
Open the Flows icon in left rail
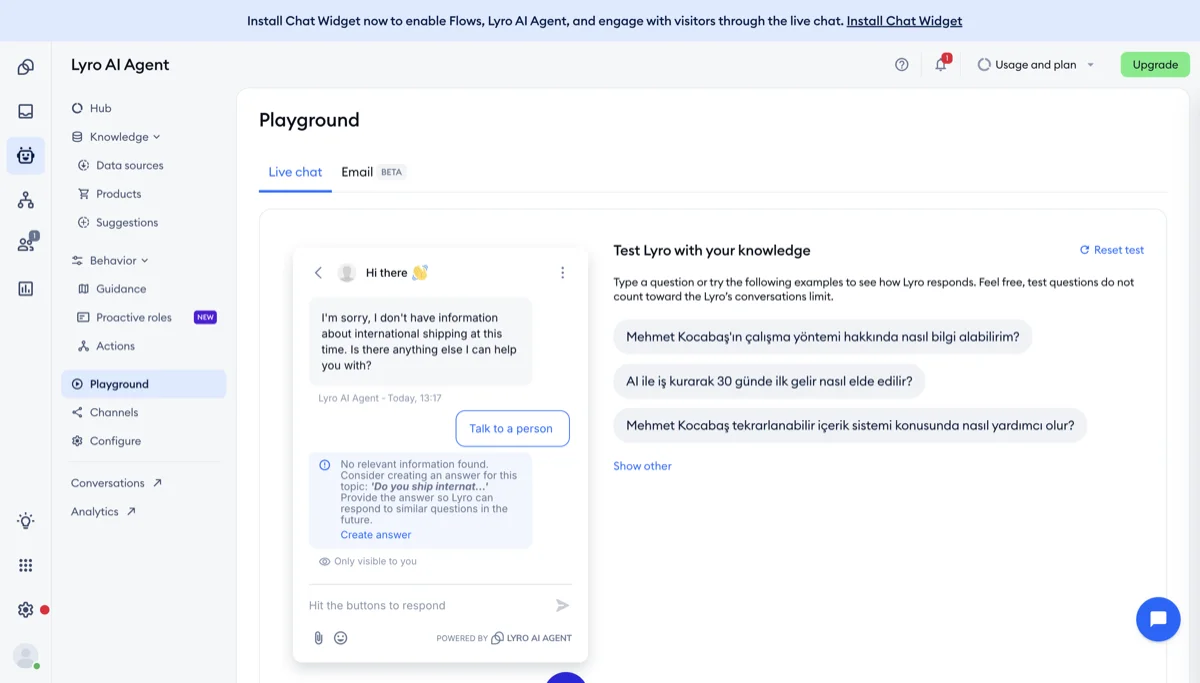coord(25,201)
